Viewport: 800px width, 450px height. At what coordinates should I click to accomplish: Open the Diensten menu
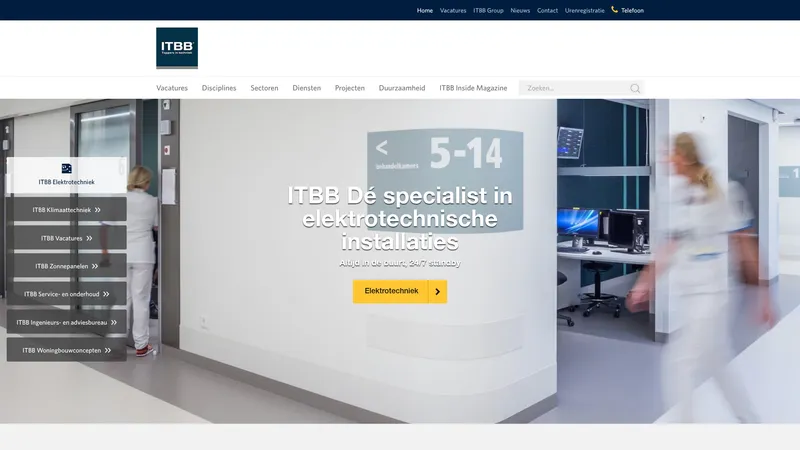(x=307, y=88)
